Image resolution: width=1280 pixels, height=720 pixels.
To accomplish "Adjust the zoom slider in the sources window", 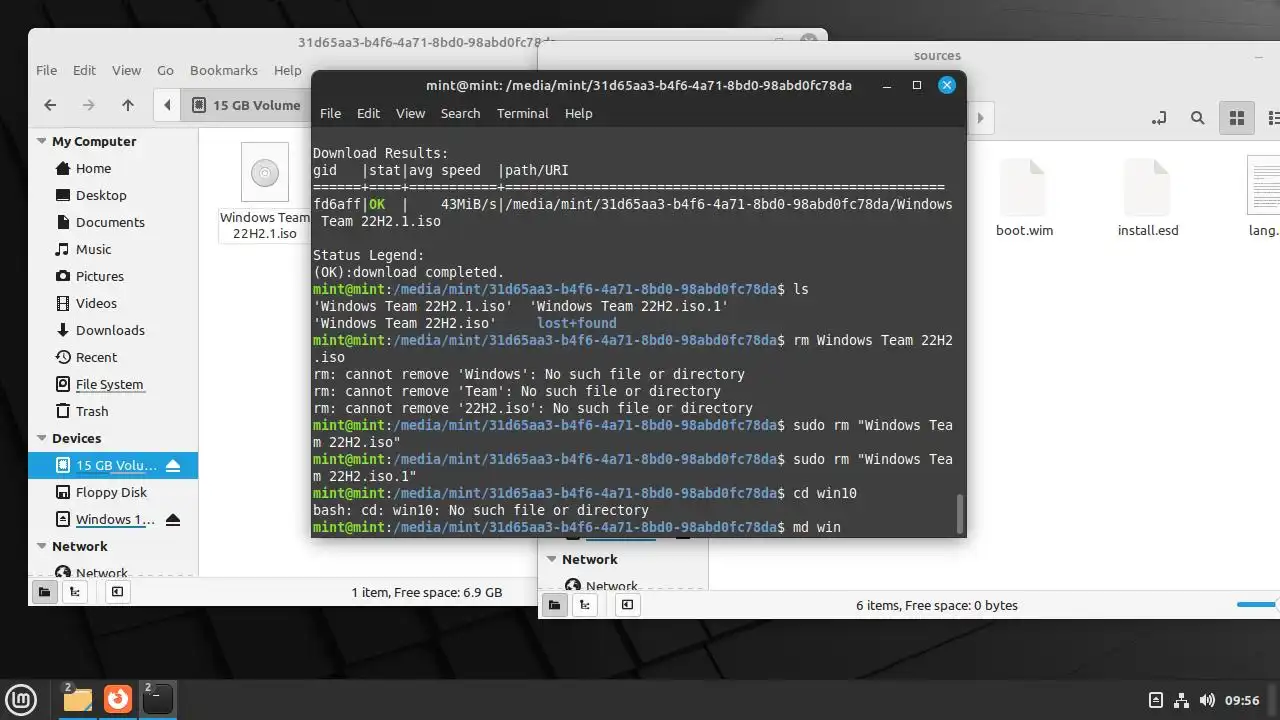I will click(1257, 605).
